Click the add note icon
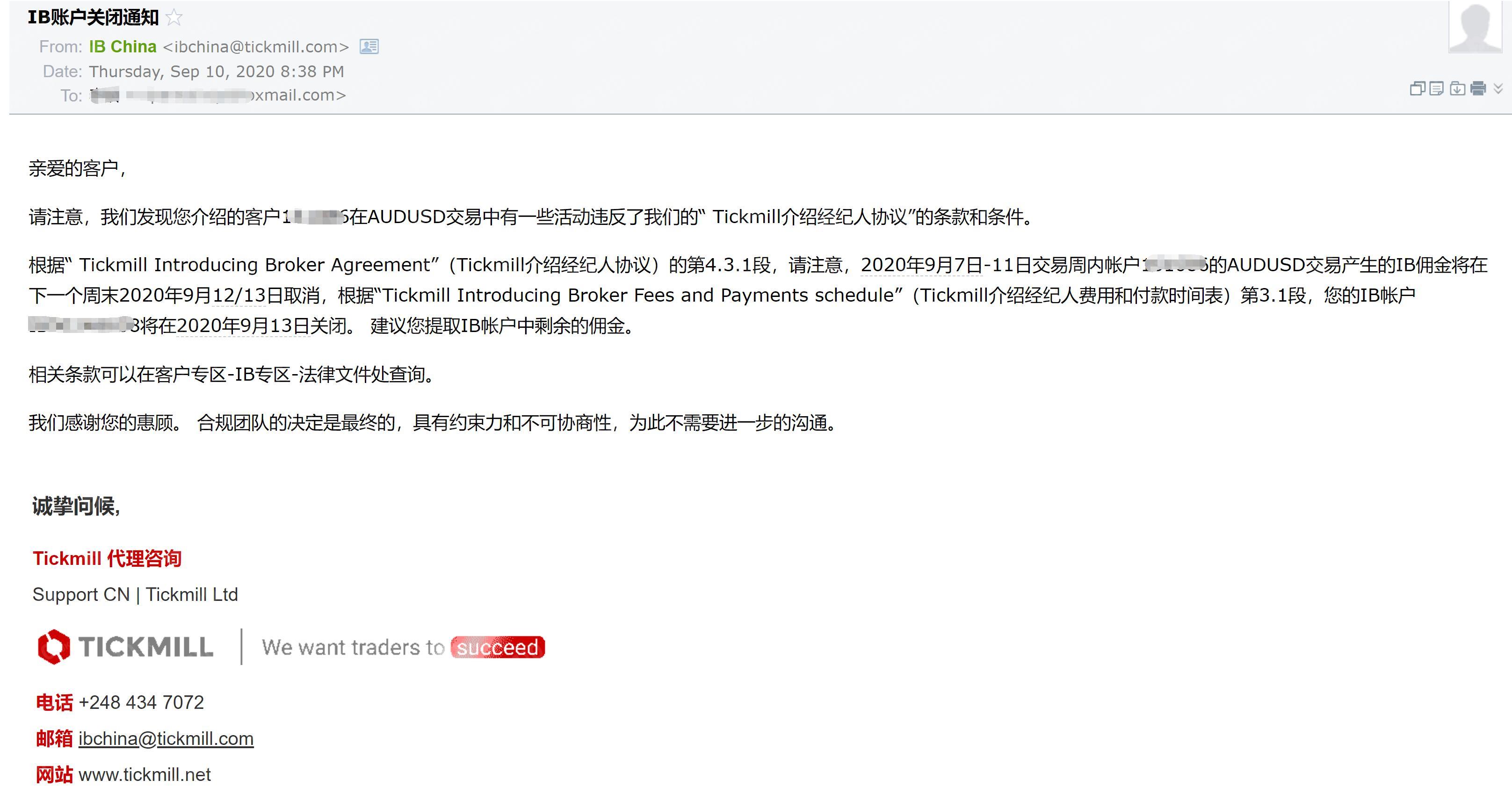This screenshot has height=787, width=1512. pyautogui.click(x=1437, y=89)
